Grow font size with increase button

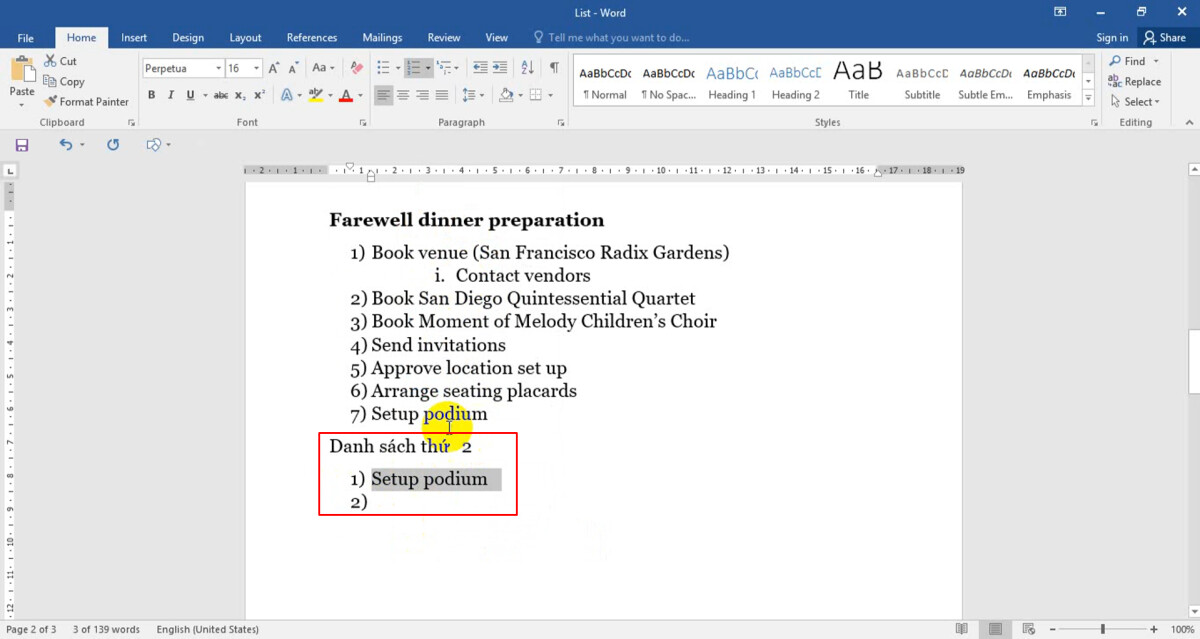pos(275,68)
